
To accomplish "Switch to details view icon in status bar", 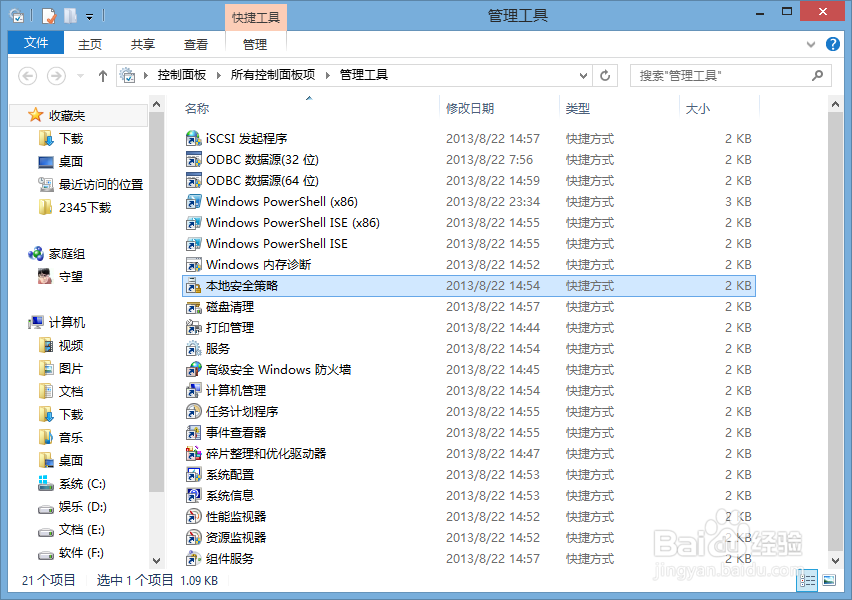I will pos(807,580).
